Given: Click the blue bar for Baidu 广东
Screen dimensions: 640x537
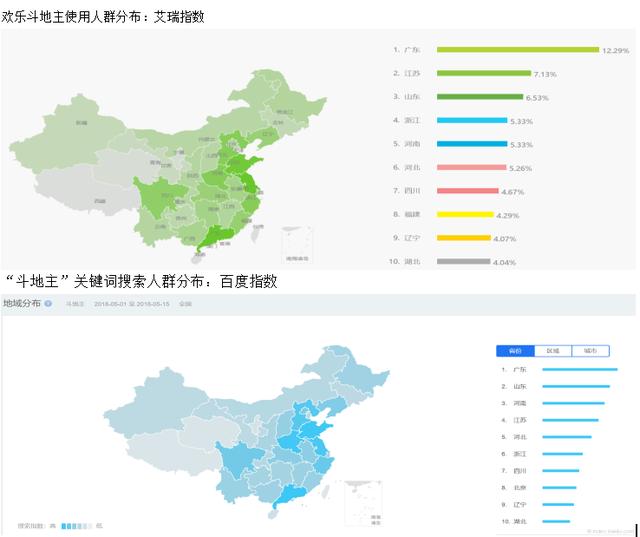Looking at the screenshot, I should coord(580,369).
